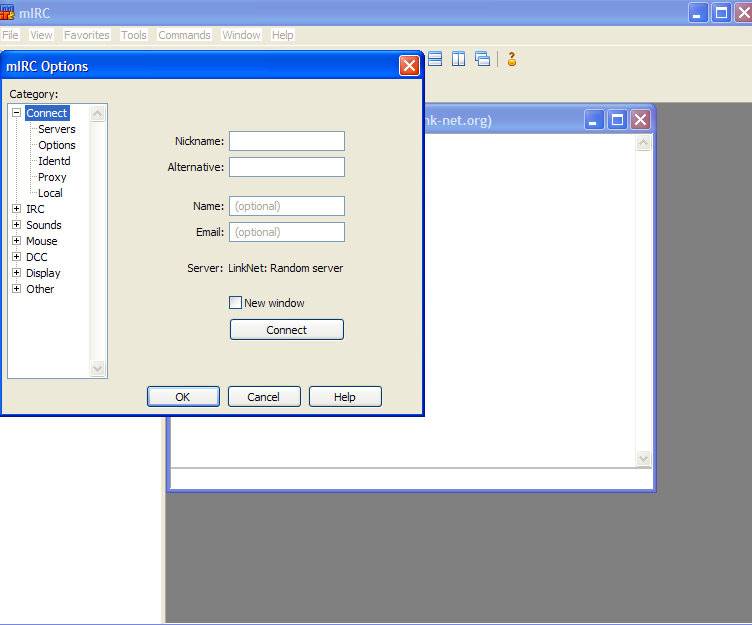The height and width of the screenshot is (625, 752).
Task: Minimize the status window
Action: (594, 120)
